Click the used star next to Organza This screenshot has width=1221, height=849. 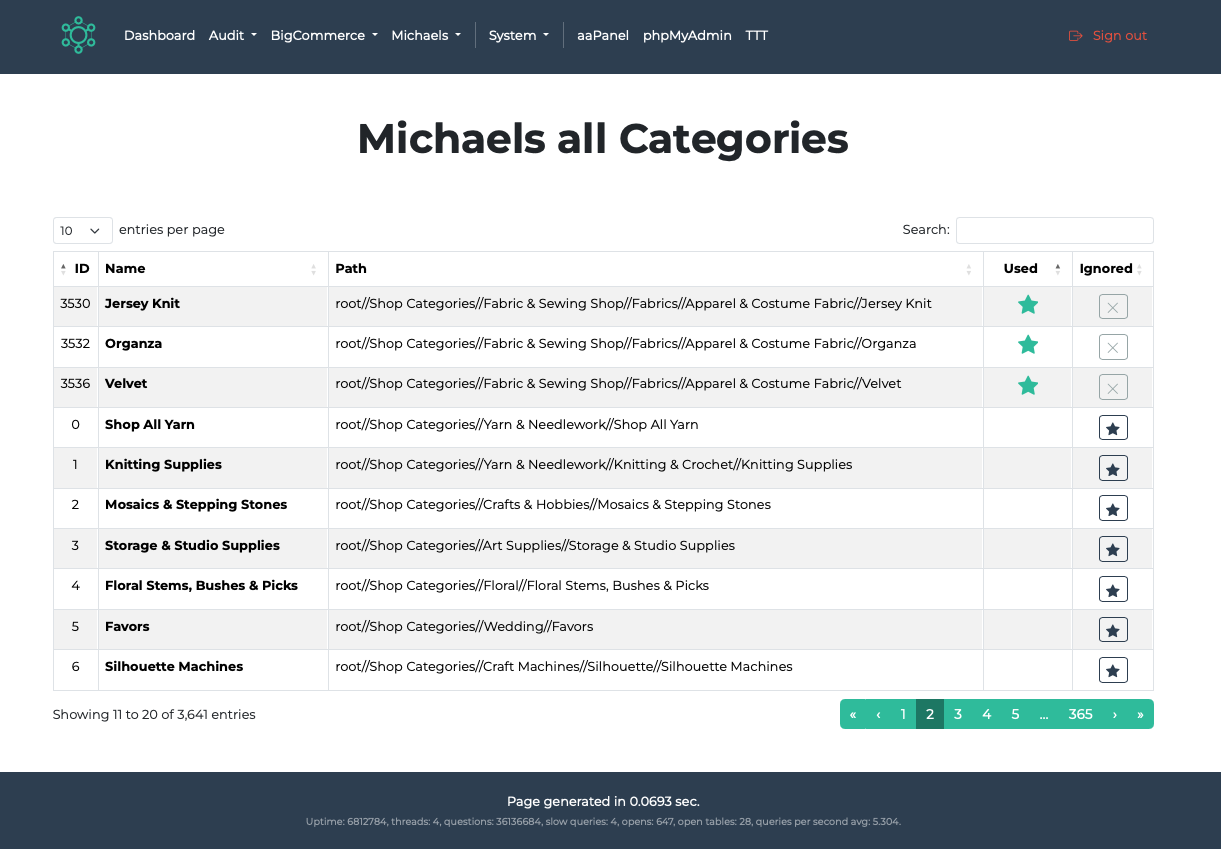tap(1028, 344)
